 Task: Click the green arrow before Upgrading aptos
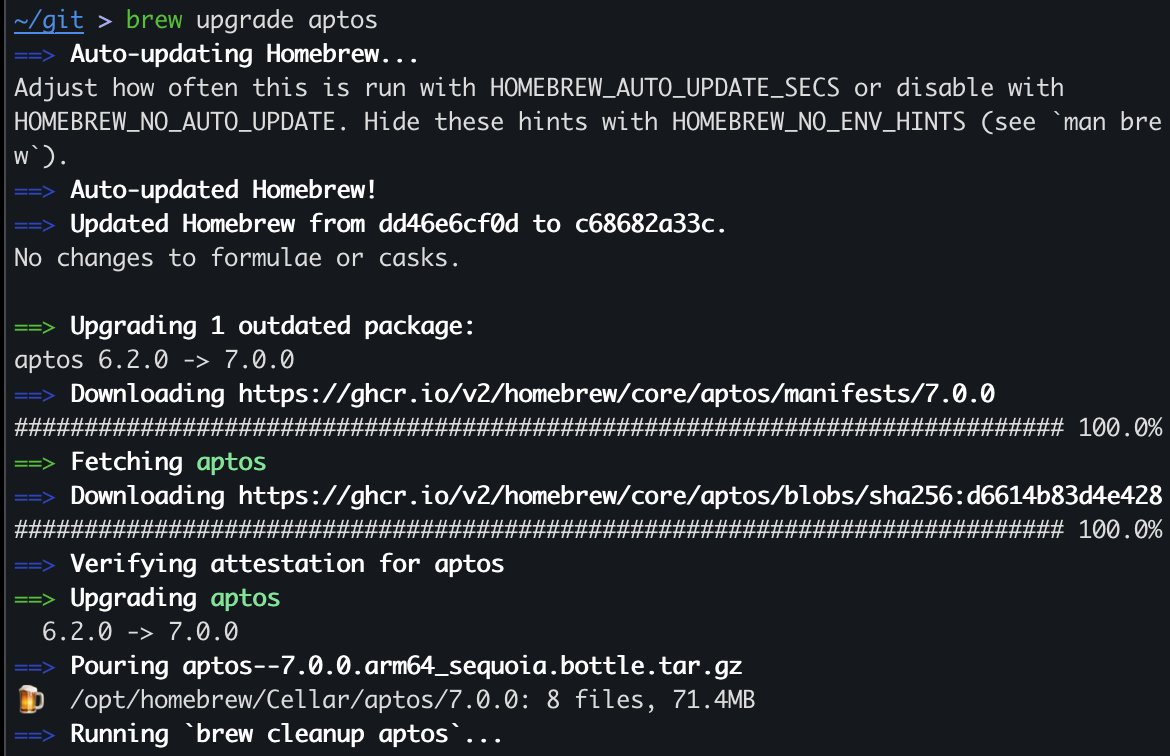pyautogui.click(x=34, y=599)
